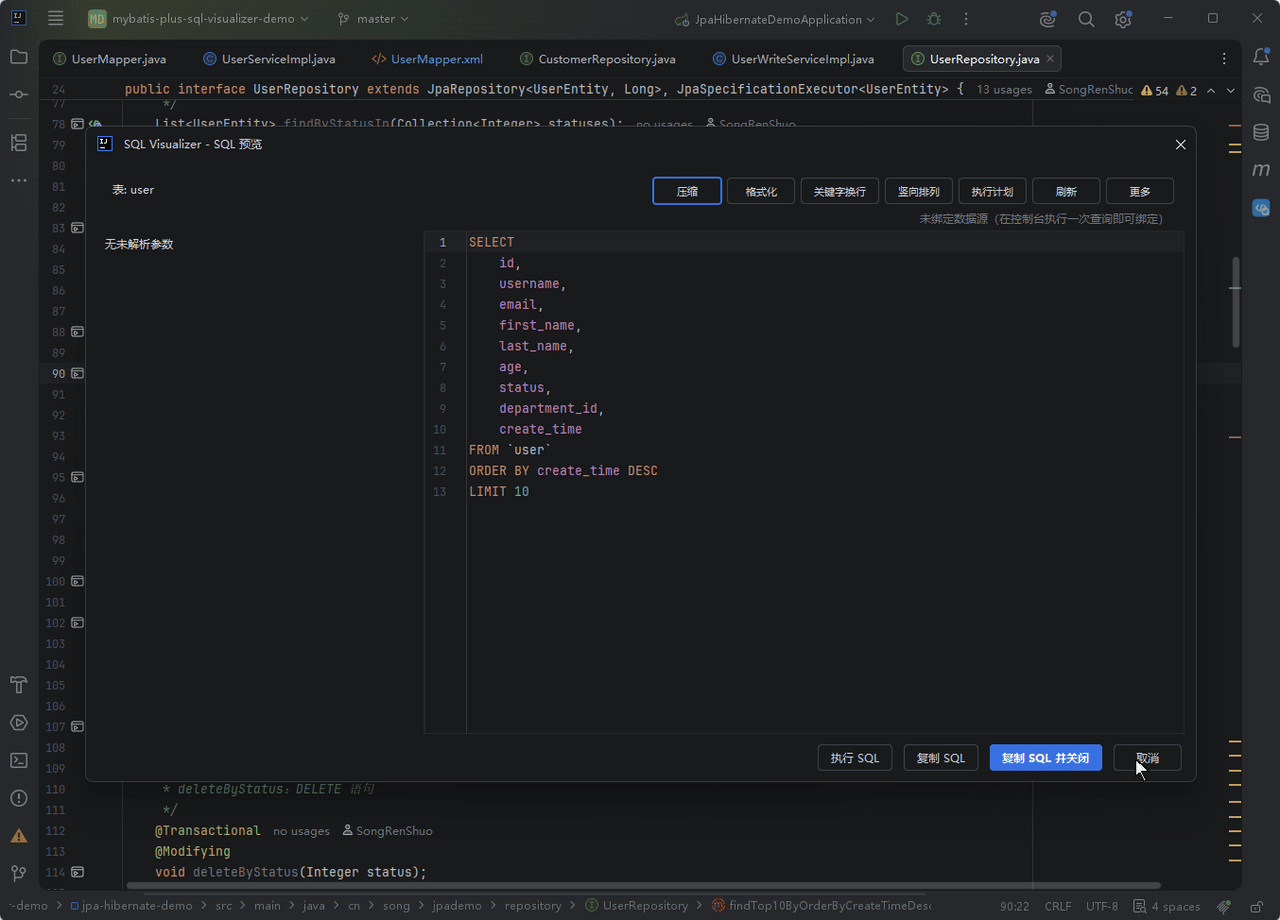Open the Build hammer tool window
This screenshot has width=1280, height=920.
pyautogui.click(x=19, y=685)
